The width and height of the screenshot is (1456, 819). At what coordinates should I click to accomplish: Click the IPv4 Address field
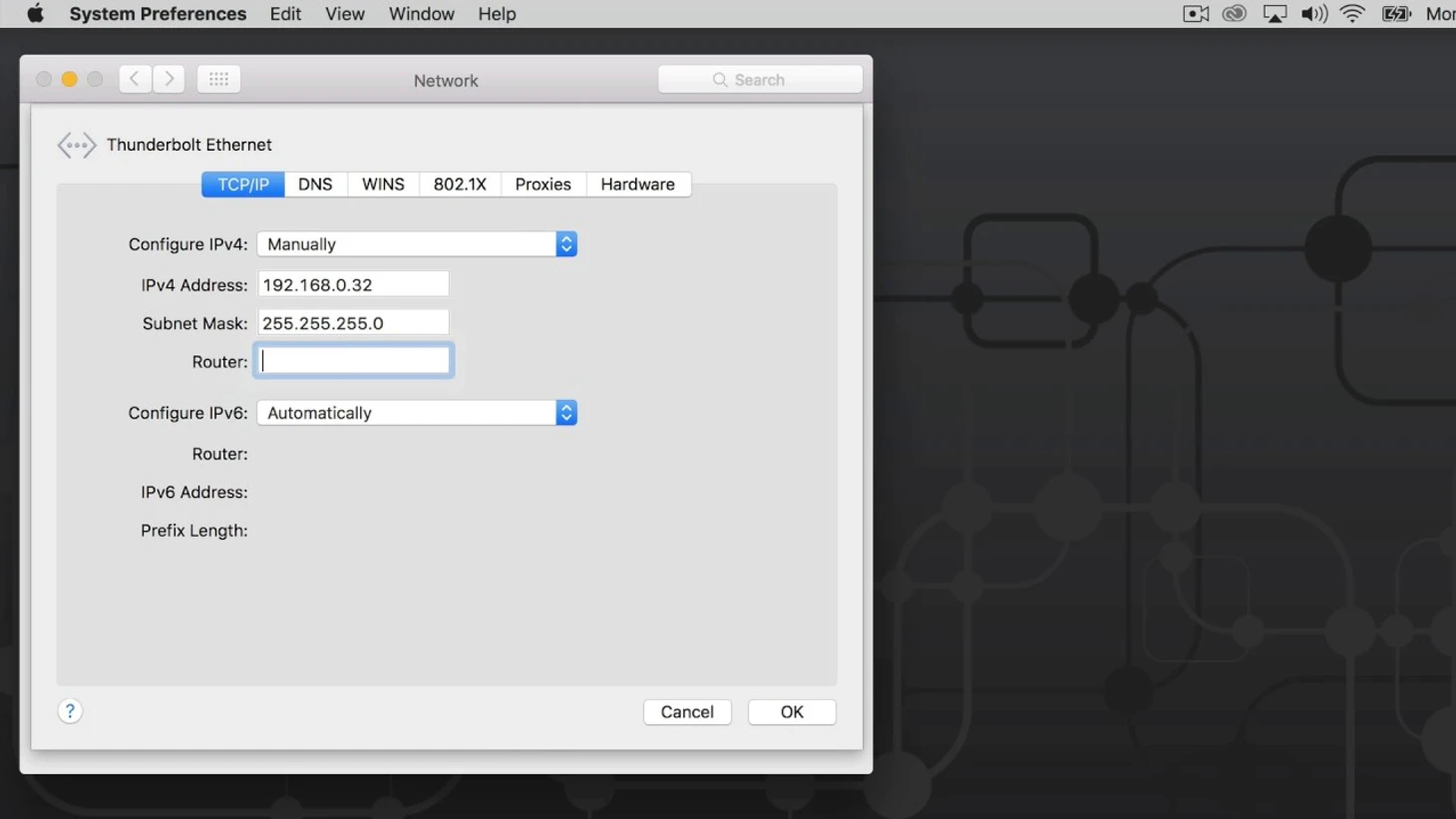[x=353, y=284]
